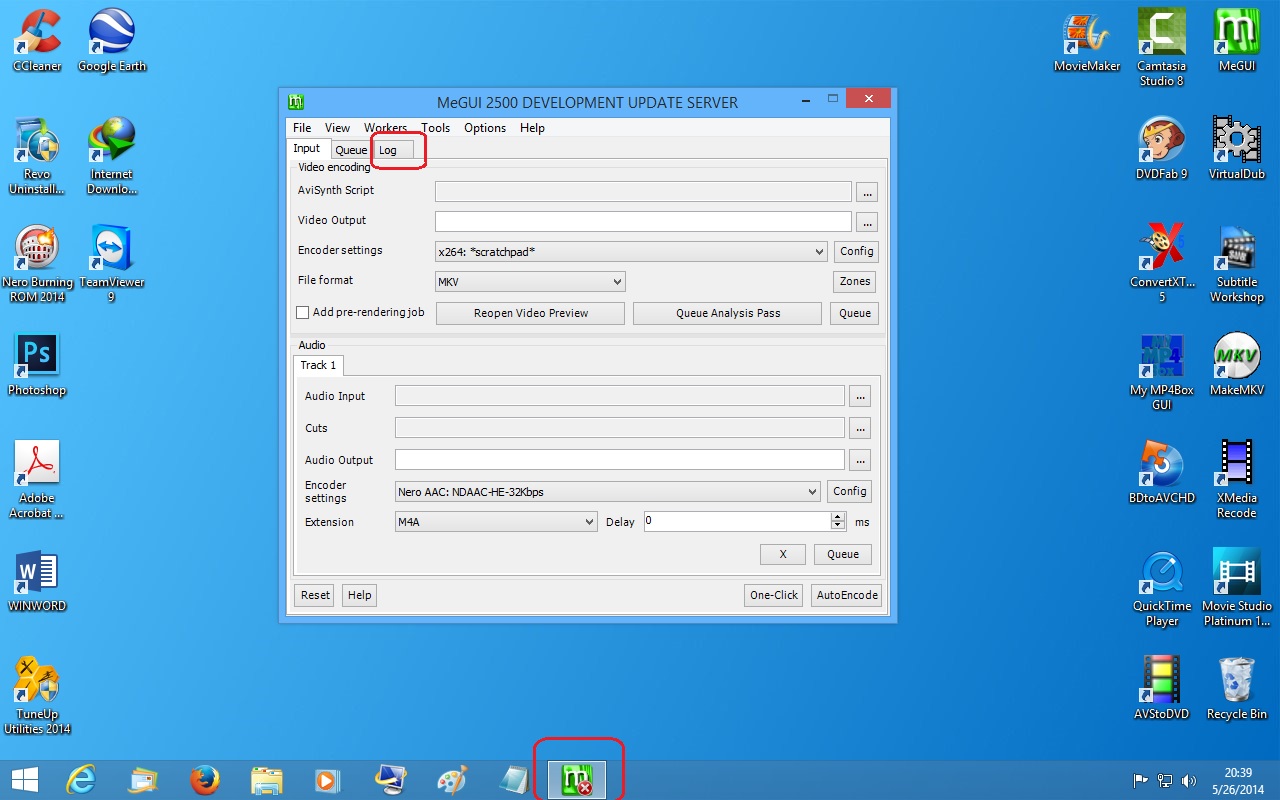1280x800 pixels.
Task: Open the Subtitle Workshop desktop shortcut
Action: [1236, 251]
